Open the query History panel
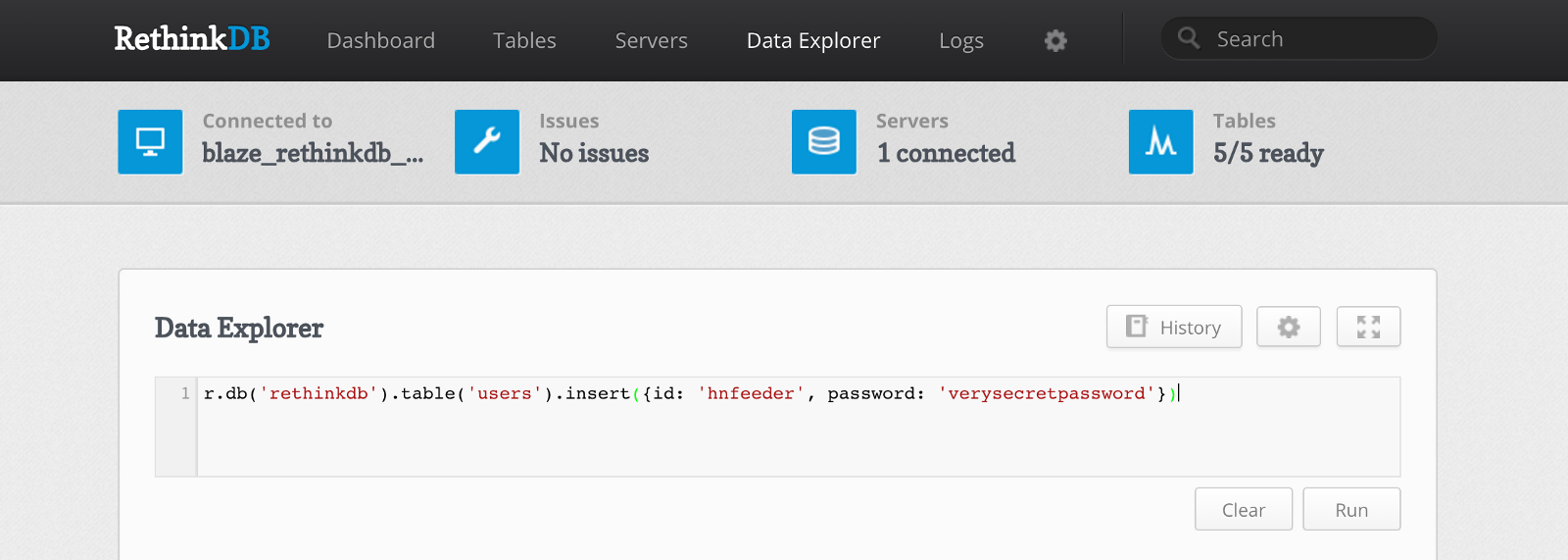 1174,327
